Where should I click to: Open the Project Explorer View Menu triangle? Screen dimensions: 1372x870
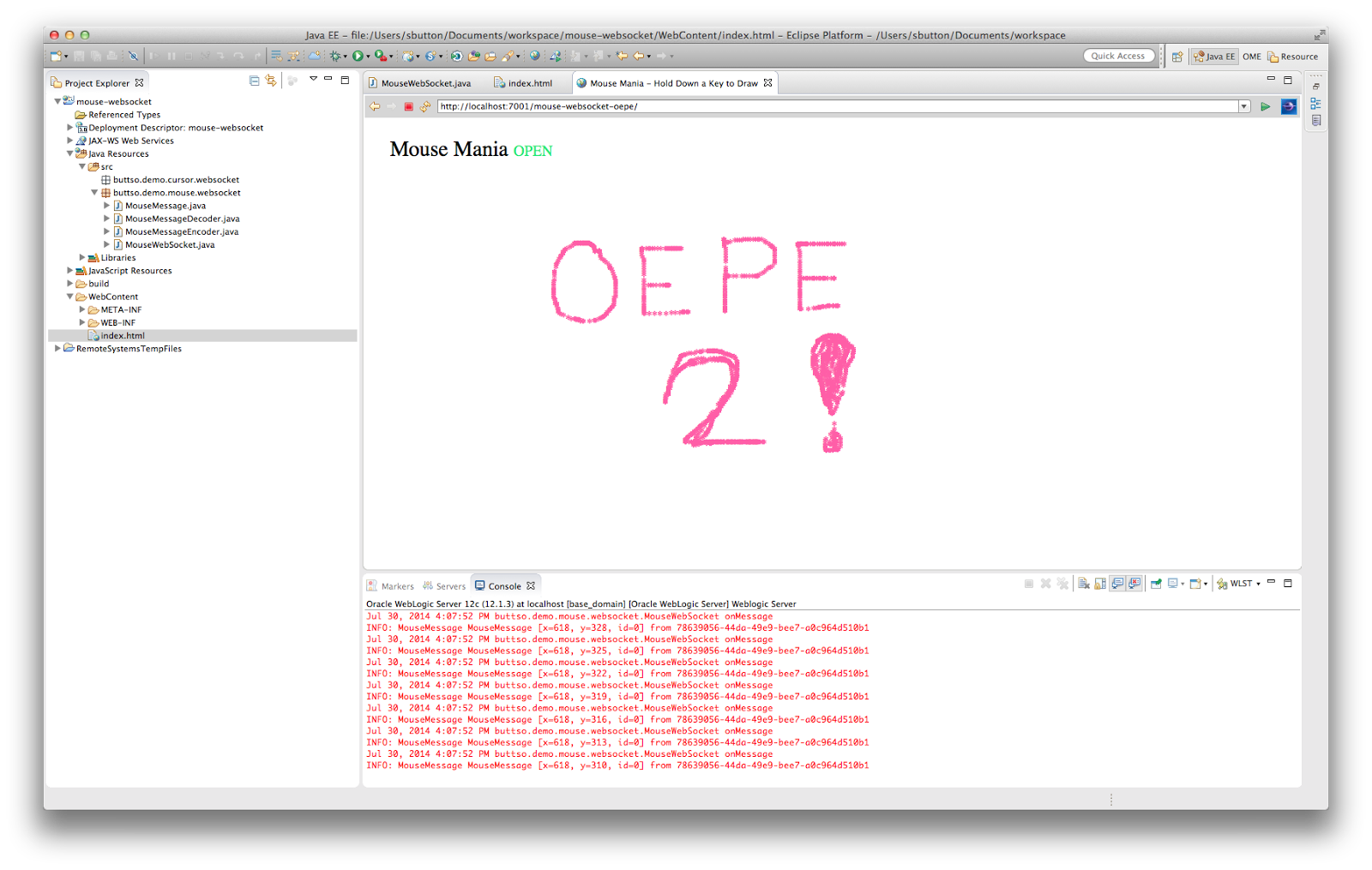coord(313,79)
